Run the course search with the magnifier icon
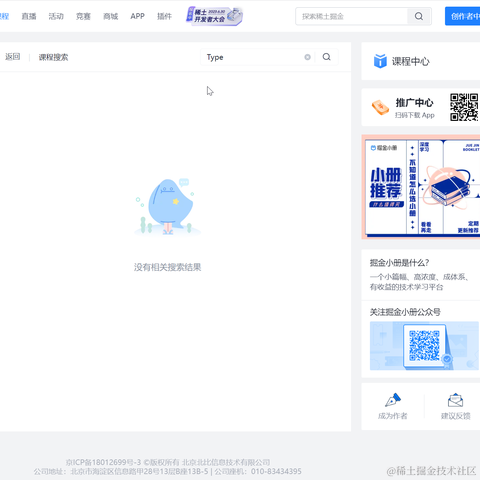Viewport: 480px width, 480px height. [327, 57]
